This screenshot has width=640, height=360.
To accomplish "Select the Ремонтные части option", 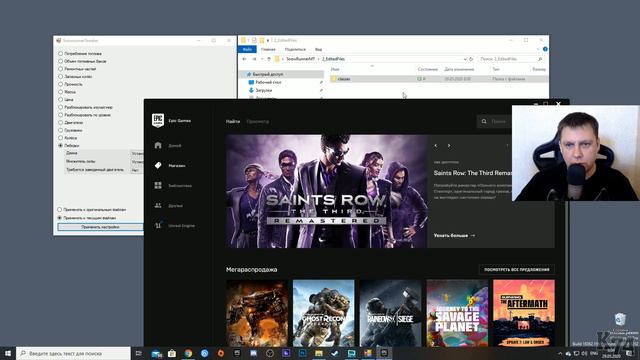I will tap(60, 69).
